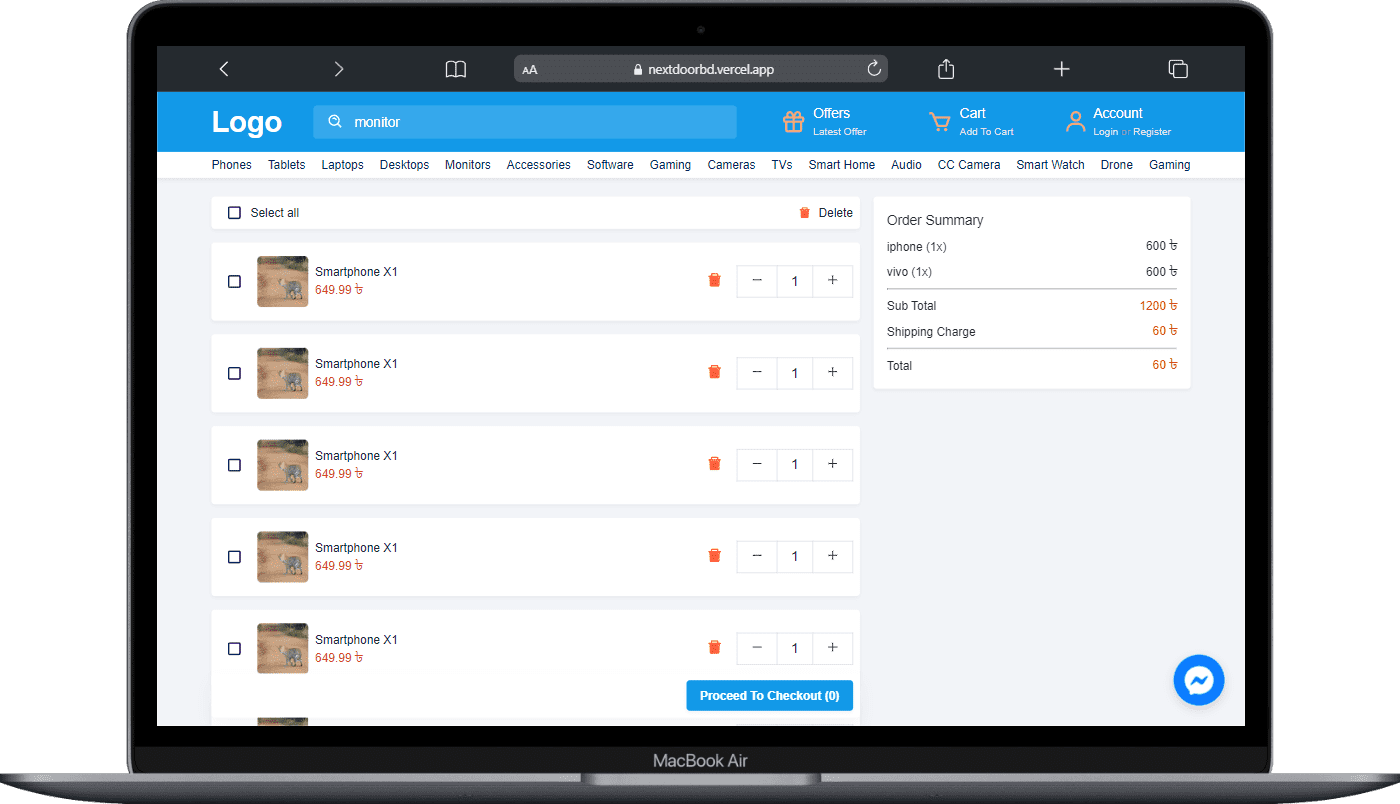Reload the nextdoorbd page
The height and width of the screenshot is (804, 1400).
pyautogui.click(x=874, y=69)
